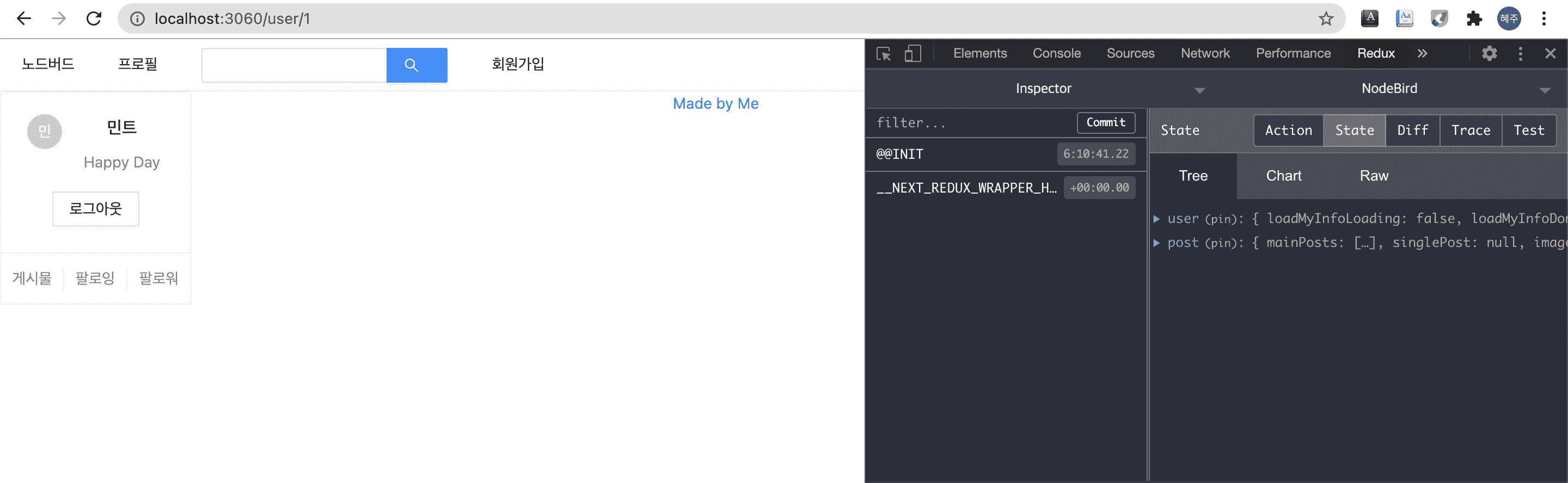Viewport: 1568px width, 483px height.
Task: Open the NodeBird instance dropdown
Action: [x=1389, y=89]
